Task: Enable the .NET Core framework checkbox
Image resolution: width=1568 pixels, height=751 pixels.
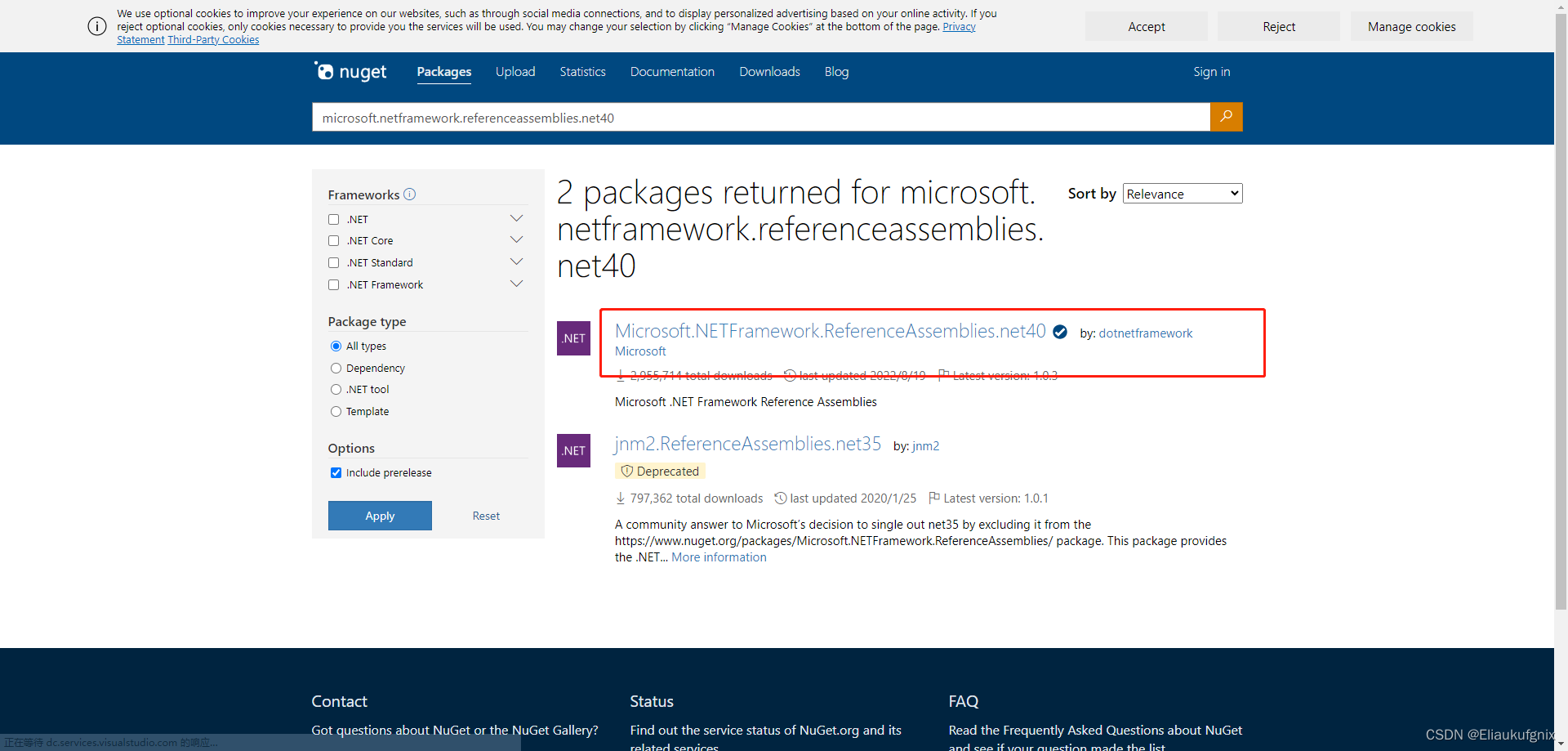Action: pyautogui.click(x=333, y=240)
